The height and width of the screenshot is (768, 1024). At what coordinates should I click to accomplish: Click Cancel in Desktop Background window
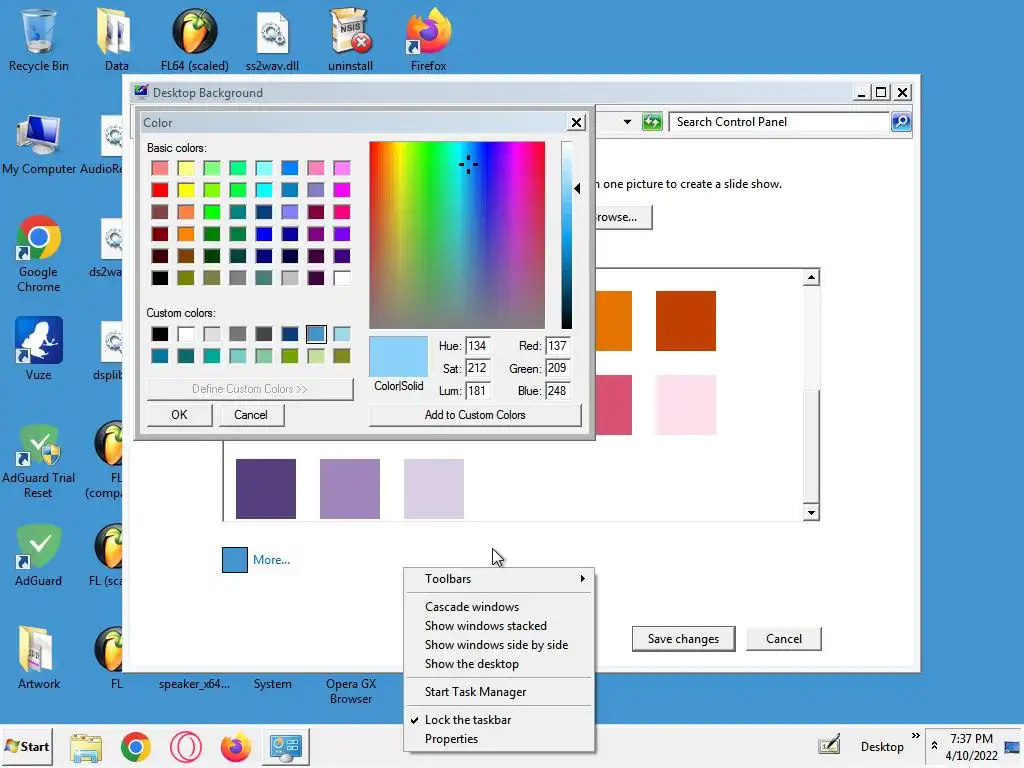(784, 639)
